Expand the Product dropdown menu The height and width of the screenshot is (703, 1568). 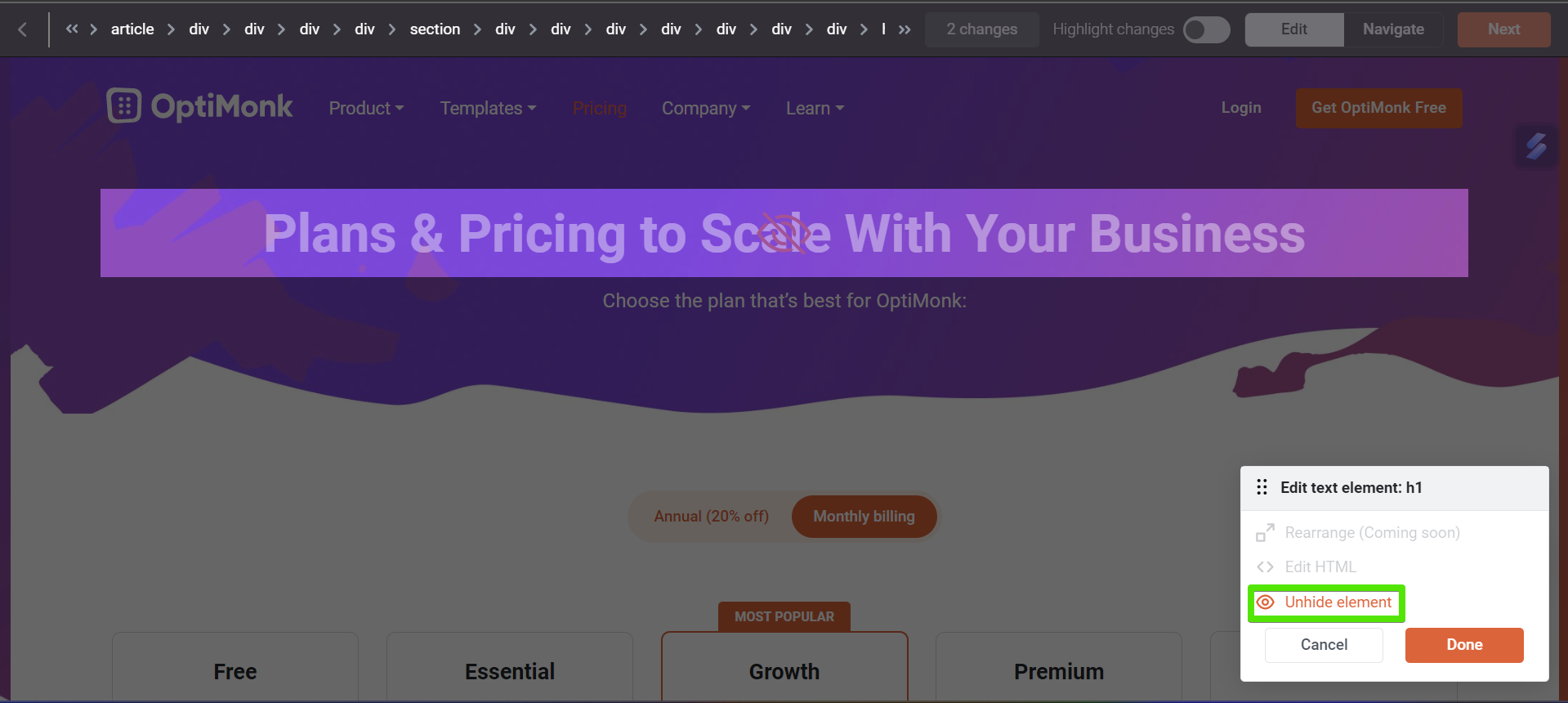tap(366, 109)
